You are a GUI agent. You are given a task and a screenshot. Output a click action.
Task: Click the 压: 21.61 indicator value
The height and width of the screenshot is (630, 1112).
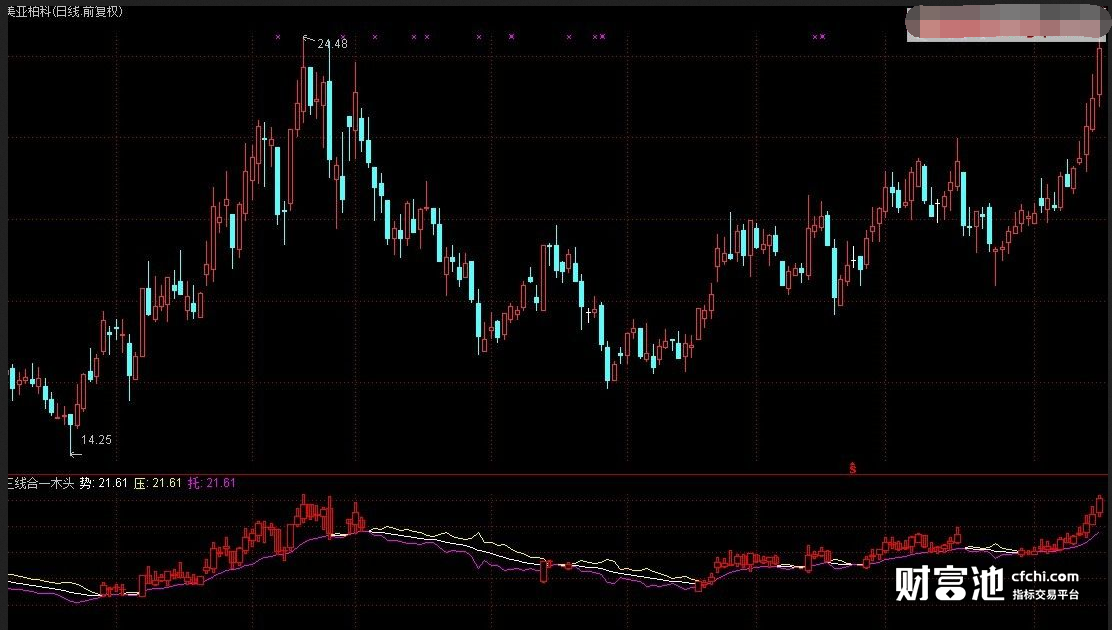tap(158, 483)
